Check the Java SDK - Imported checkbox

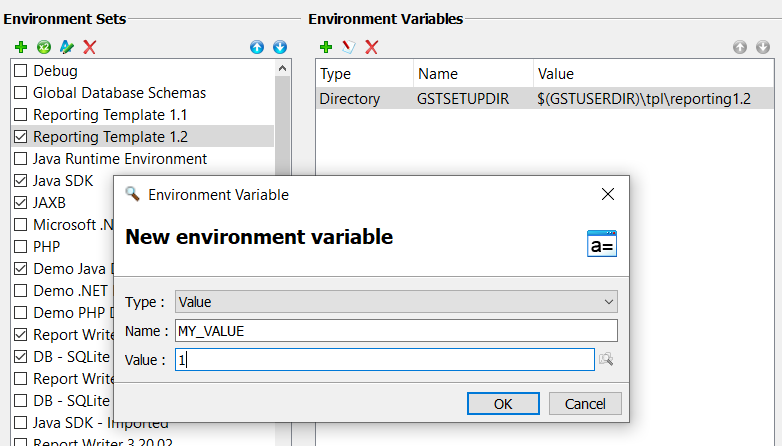click(x=20, y=423)
